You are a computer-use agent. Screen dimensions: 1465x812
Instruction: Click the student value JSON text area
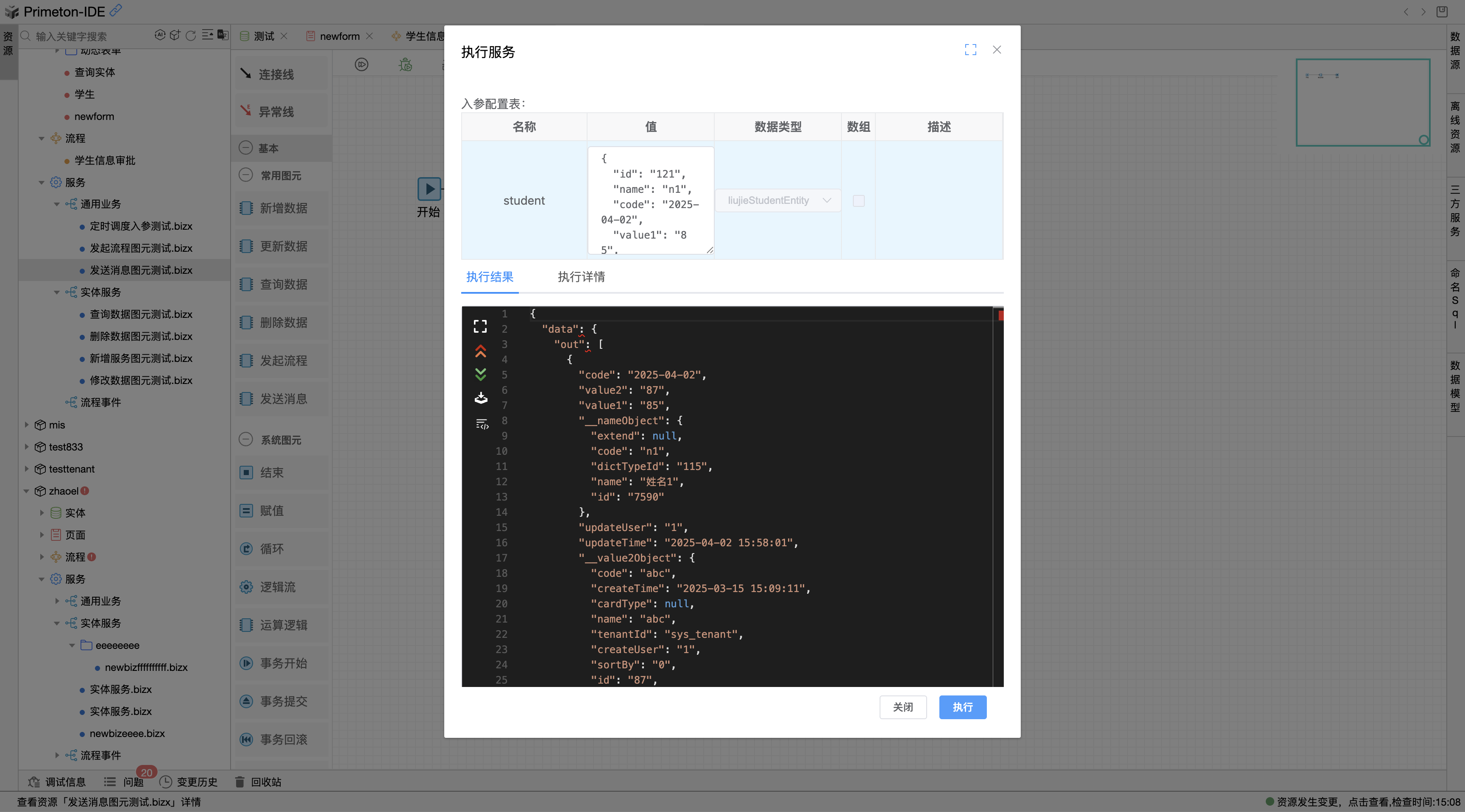650,201
